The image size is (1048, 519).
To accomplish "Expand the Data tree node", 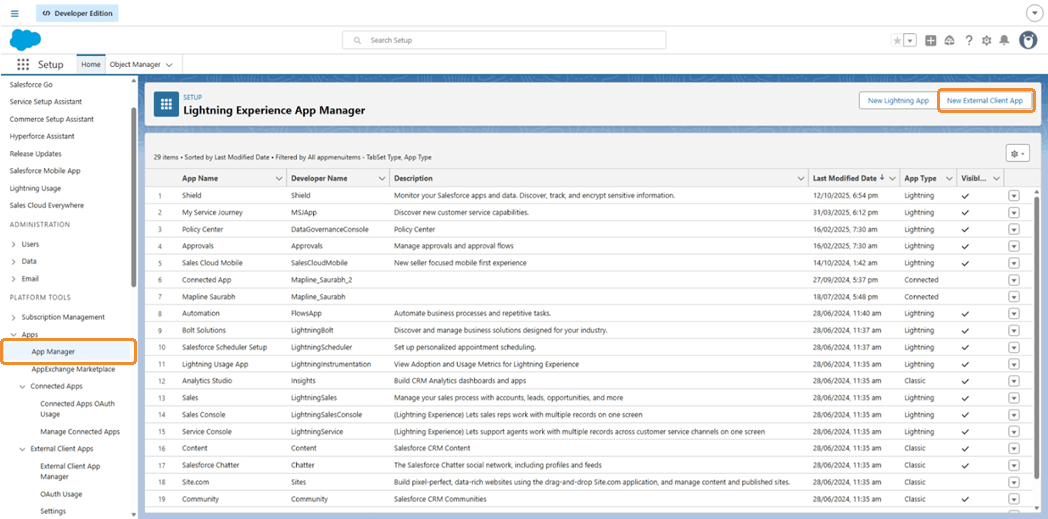I will coord(14,261).
